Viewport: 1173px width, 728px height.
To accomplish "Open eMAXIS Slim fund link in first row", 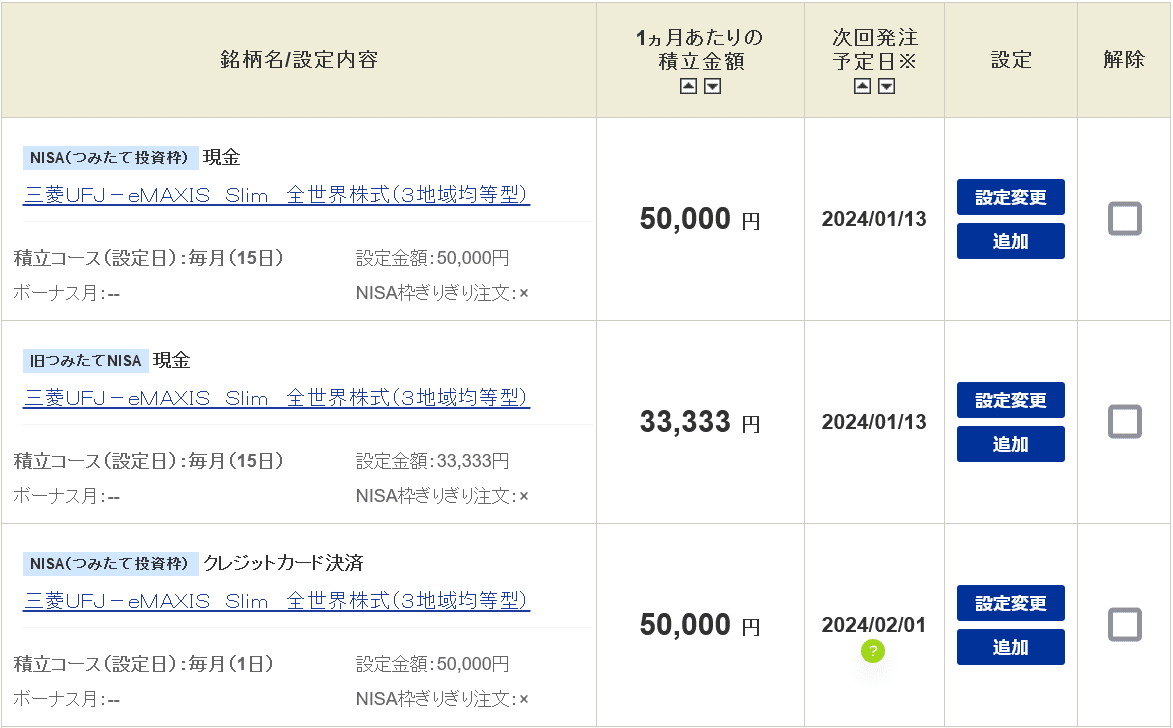I will tap(276, 195).
